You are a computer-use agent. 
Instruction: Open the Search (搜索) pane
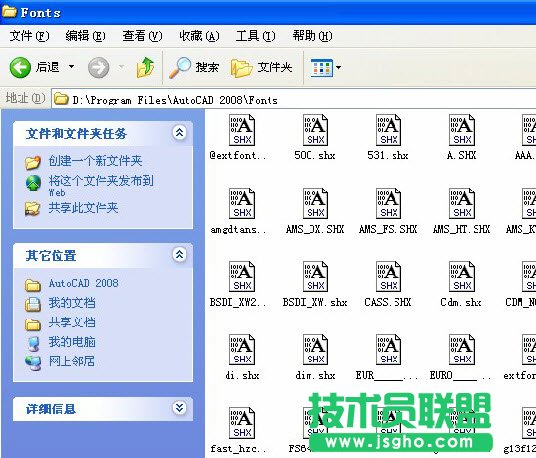(x=194, y=67)
